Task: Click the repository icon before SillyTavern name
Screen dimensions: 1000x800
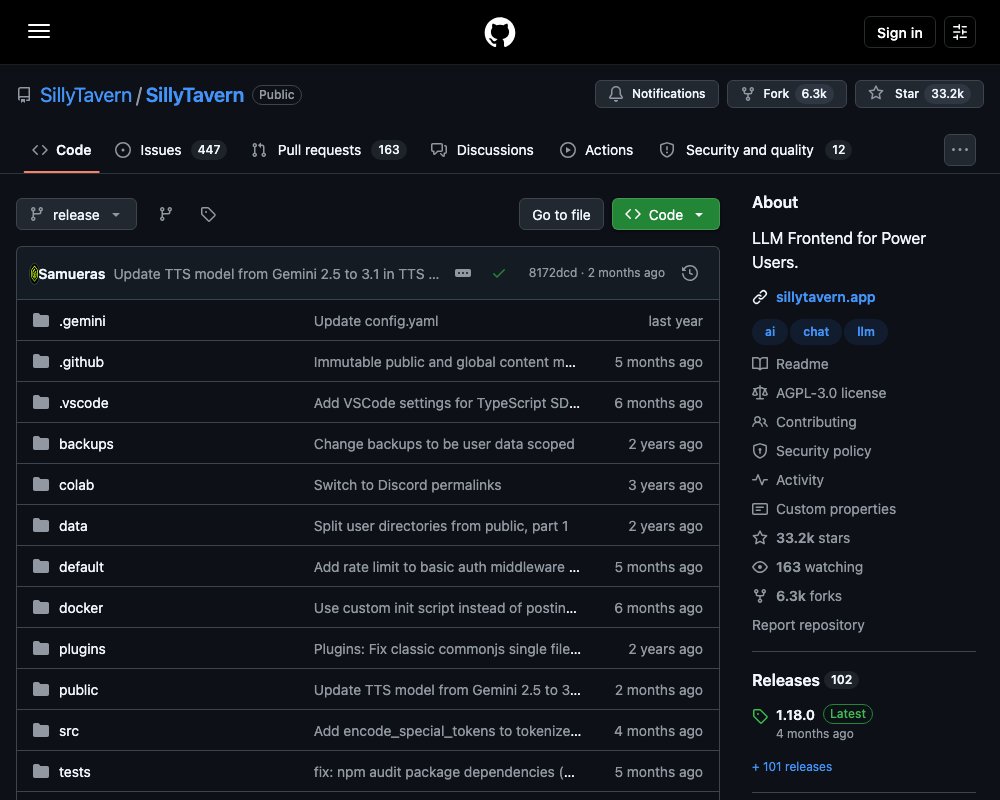Action: click(x=24, y=95)
